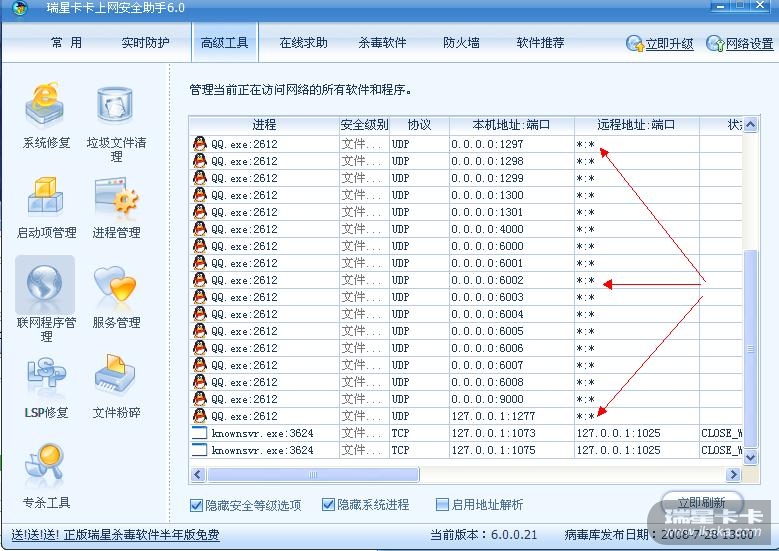
Task: Open the 在线求助 tab
Action: (x=304, y=43)
